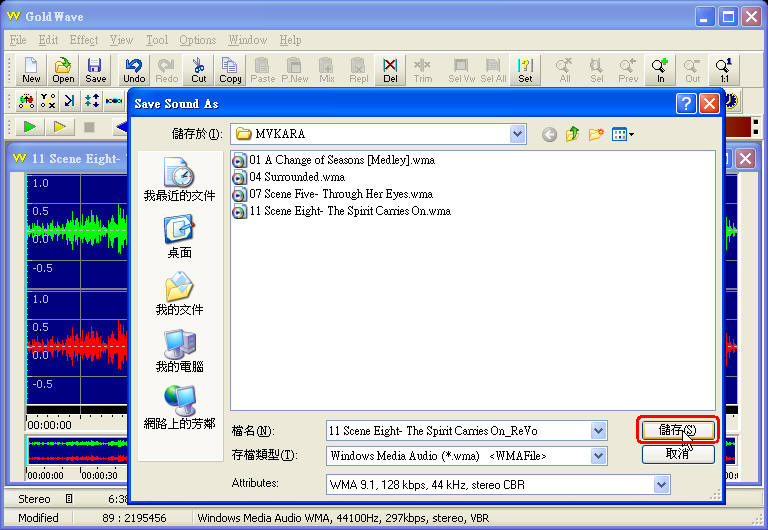Click the 儲存 save button
The height and width of the screenshot is (530, 768).
[x=677, y=430]
